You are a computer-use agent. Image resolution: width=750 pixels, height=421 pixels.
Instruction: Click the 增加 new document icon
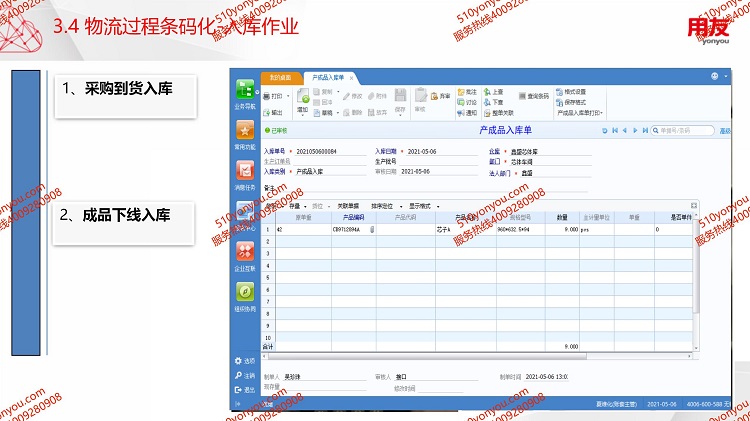[303, 97]
